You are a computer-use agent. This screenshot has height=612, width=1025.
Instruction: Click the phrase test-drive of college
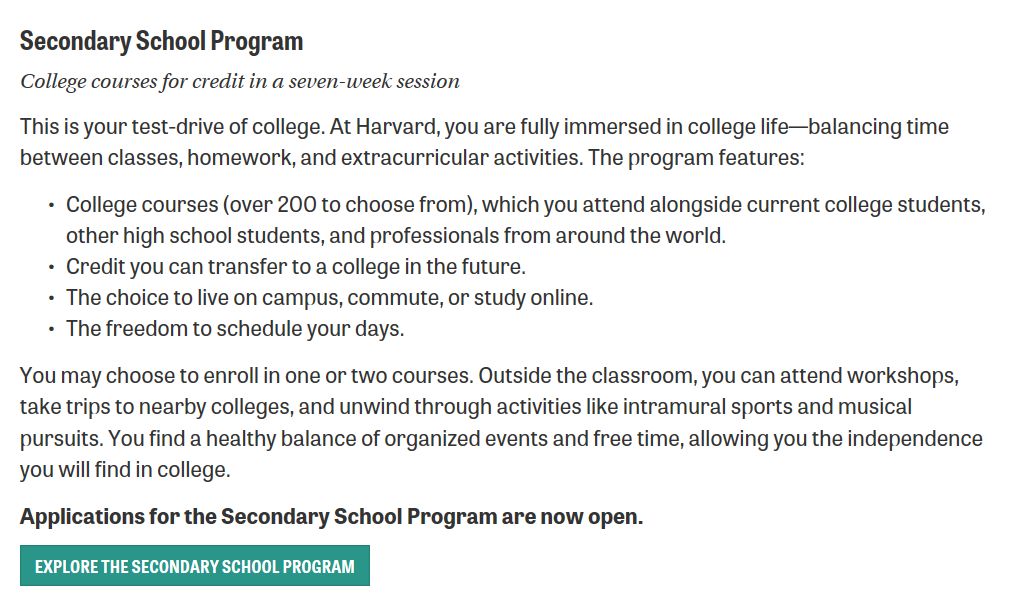[x=228, y=126]
